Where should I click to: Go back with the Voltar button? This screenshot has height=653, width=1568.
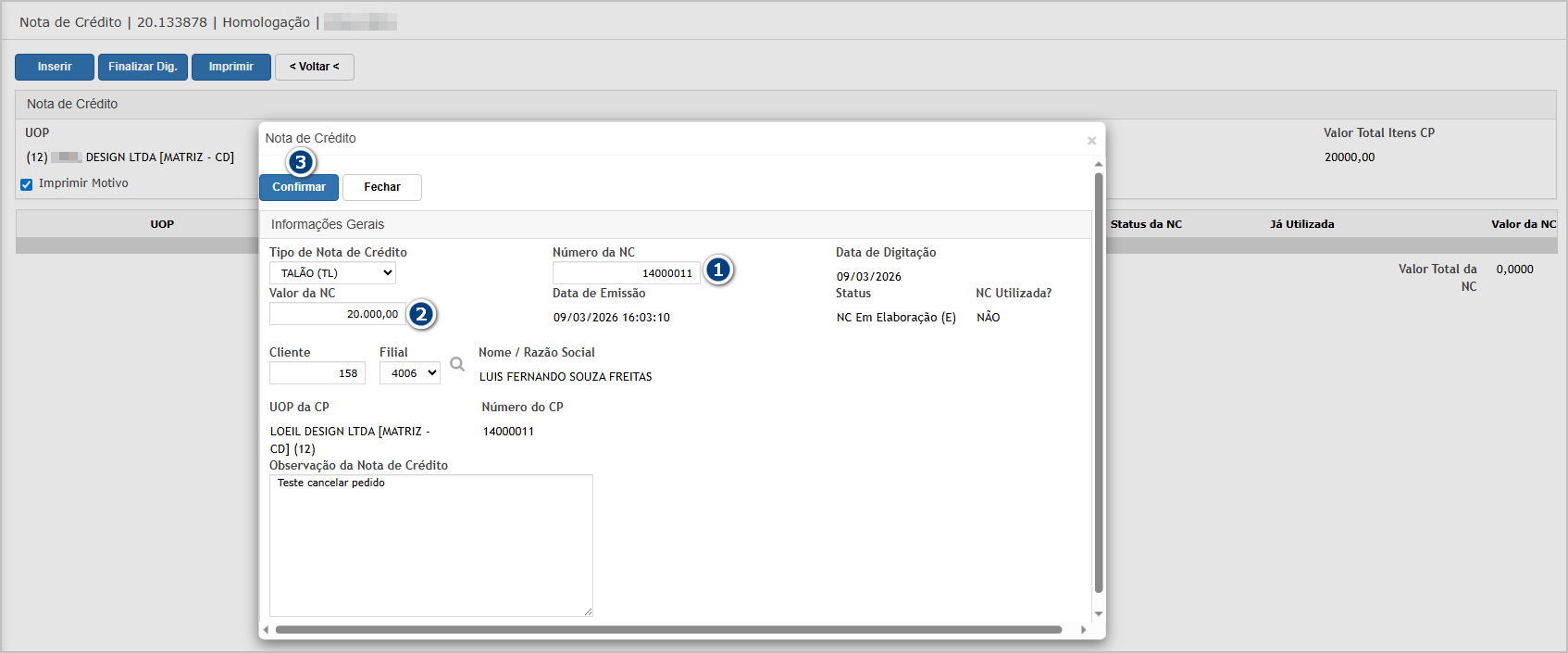click(314, 67)
